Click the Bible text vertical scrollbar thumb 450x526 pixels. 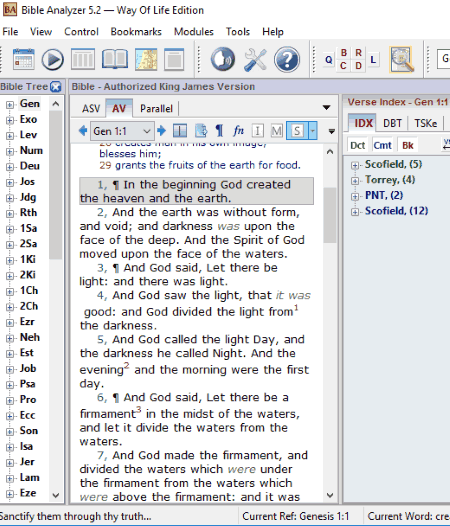pyautogui.click(x=330, y=215)
